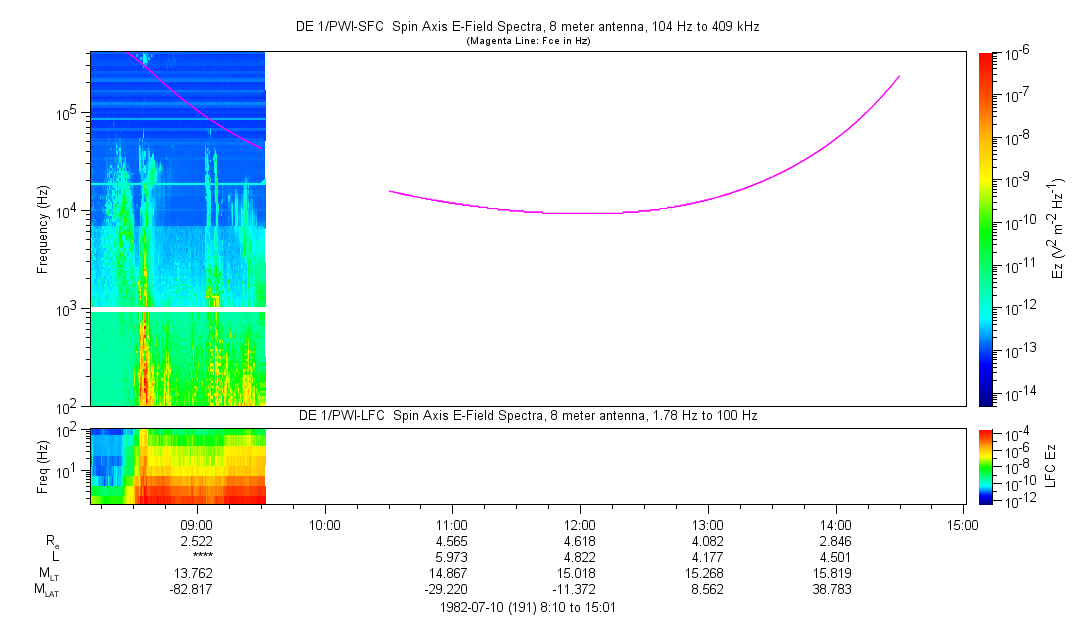Click the magenta Fce curve's lowest point

pyautogui.click(x=585, y=213)
